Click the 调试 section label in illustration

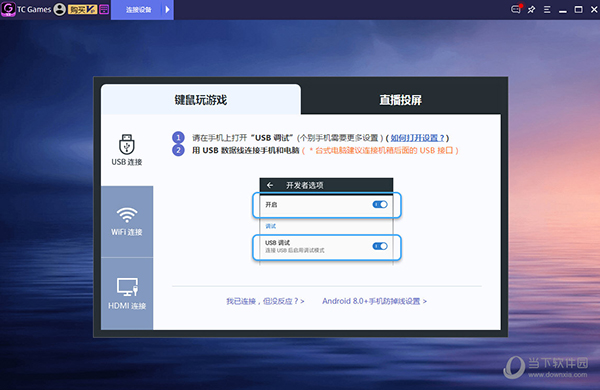point(271,226)
